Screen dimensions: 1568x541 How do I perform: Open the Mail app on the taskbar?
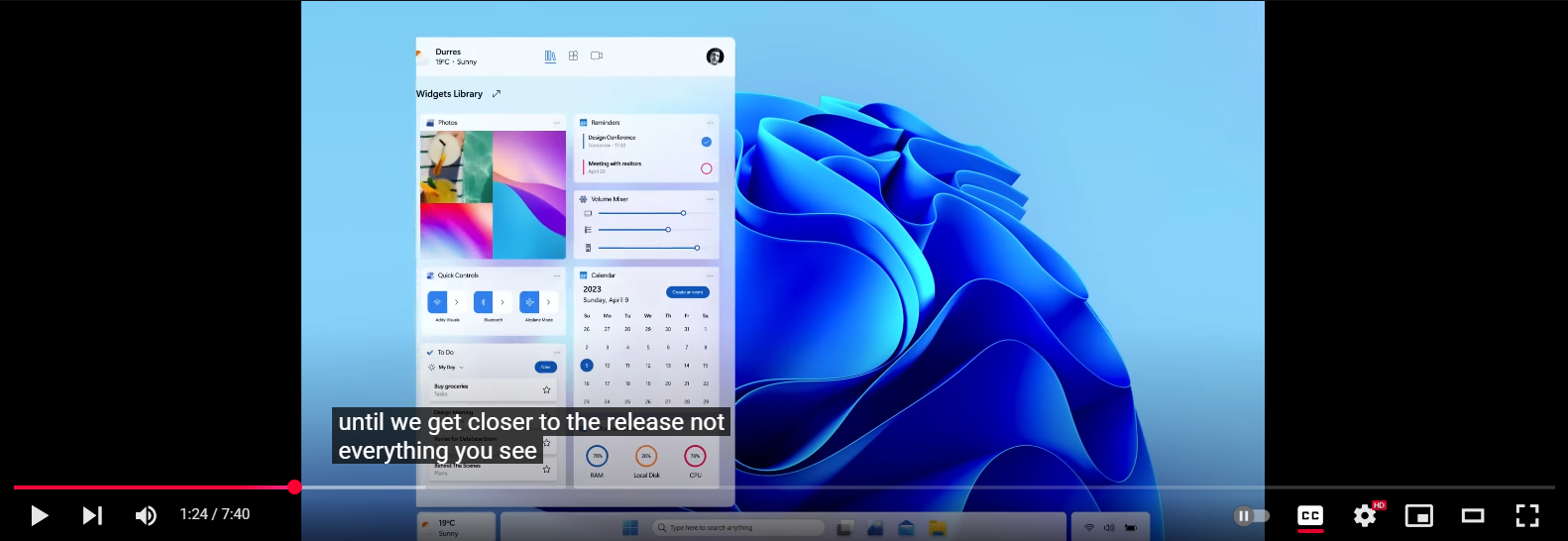pos(906,528)
